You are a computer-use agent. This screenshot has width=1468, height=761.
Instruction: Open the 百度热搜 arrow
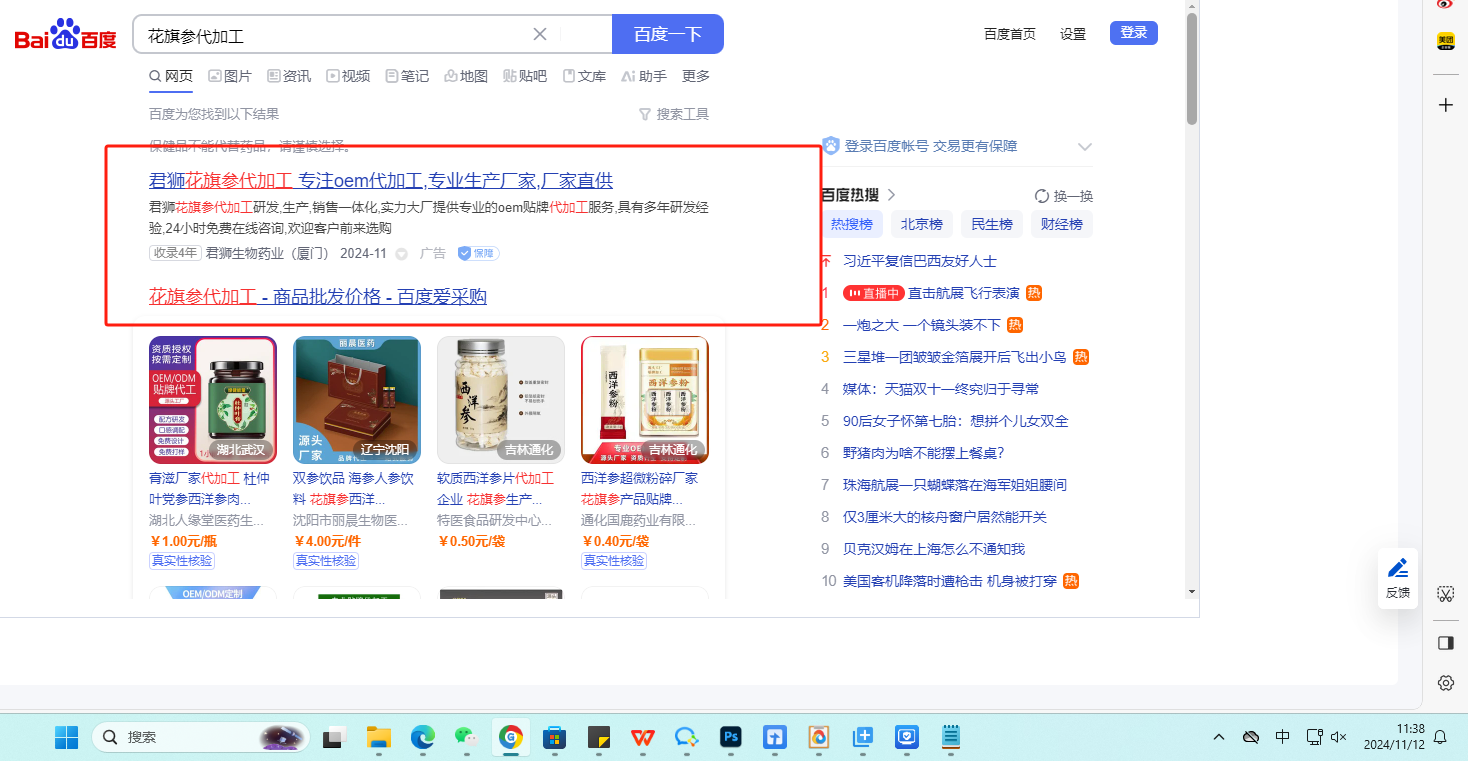point(891,195)
